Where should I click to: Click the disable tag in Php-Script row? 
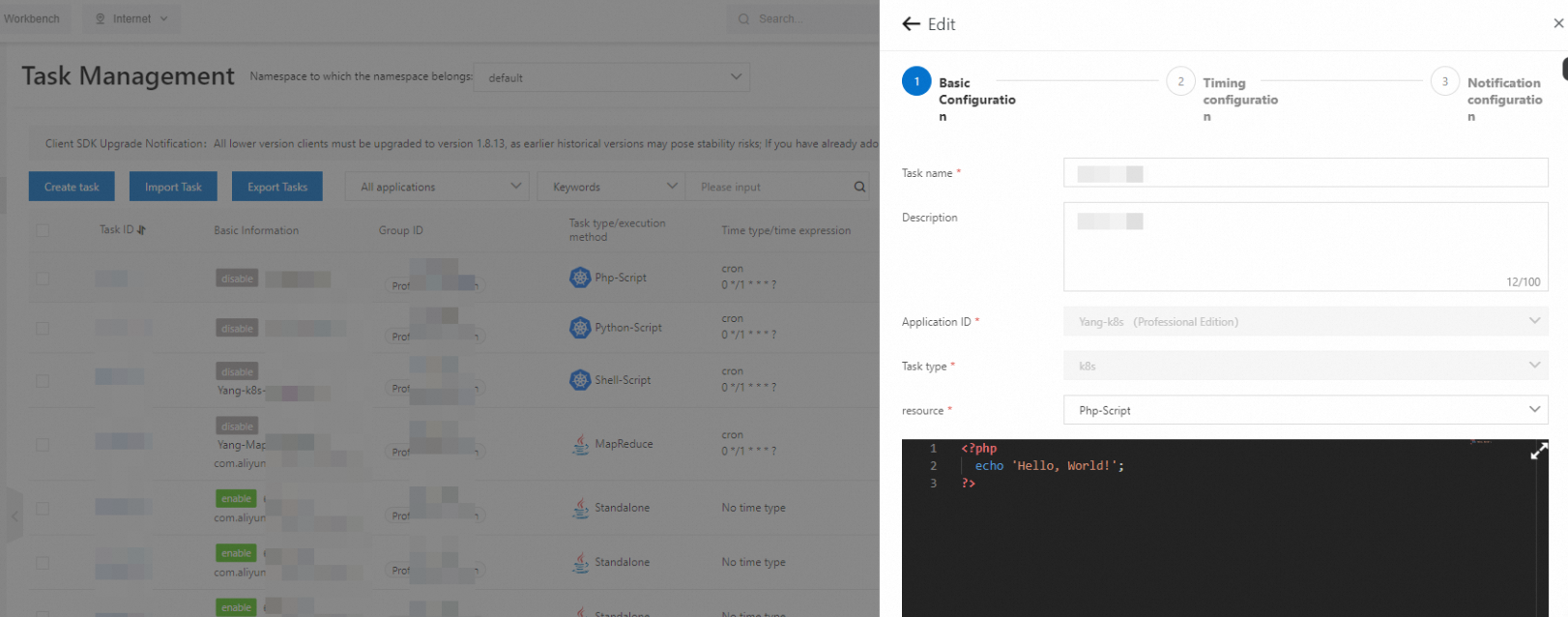(237, 279)
